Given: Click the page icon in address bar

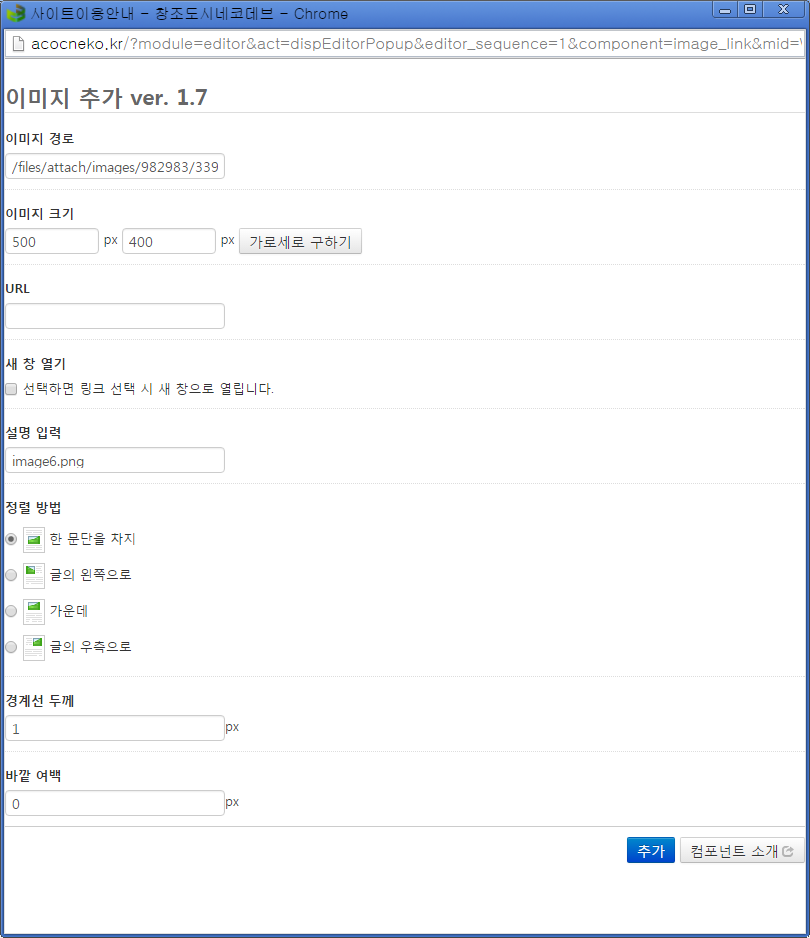Looking at the screenshot, I should pos(19,44).
